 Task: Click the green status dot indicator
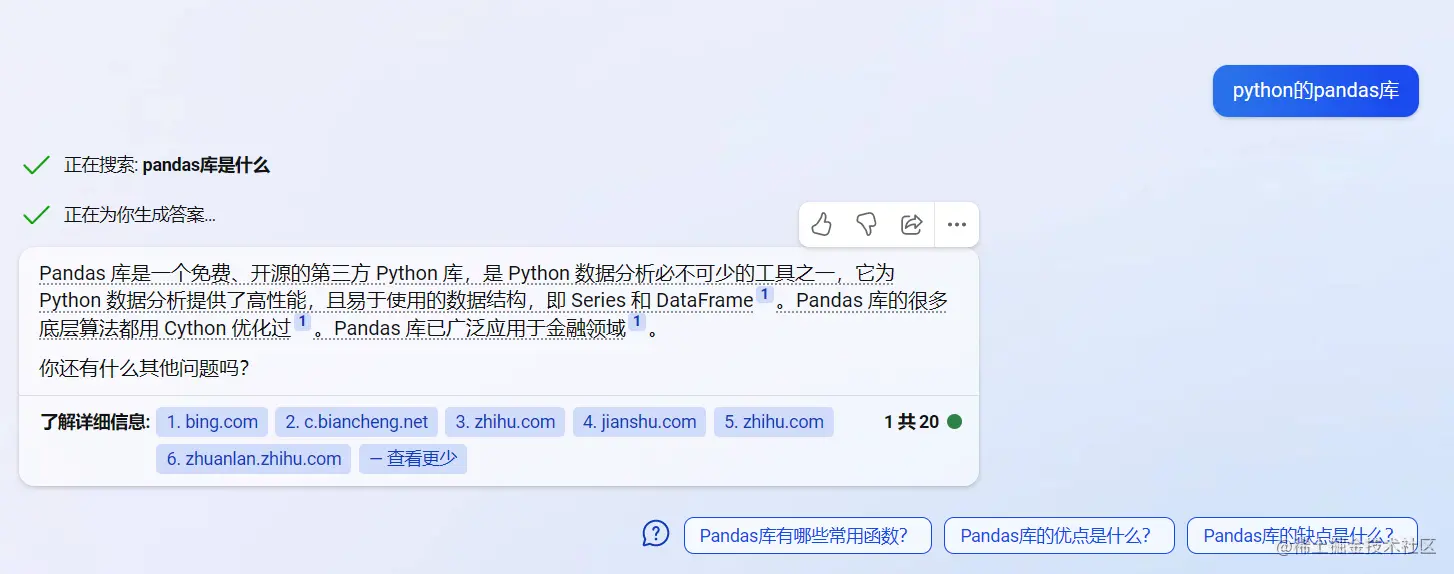point(954,421)
